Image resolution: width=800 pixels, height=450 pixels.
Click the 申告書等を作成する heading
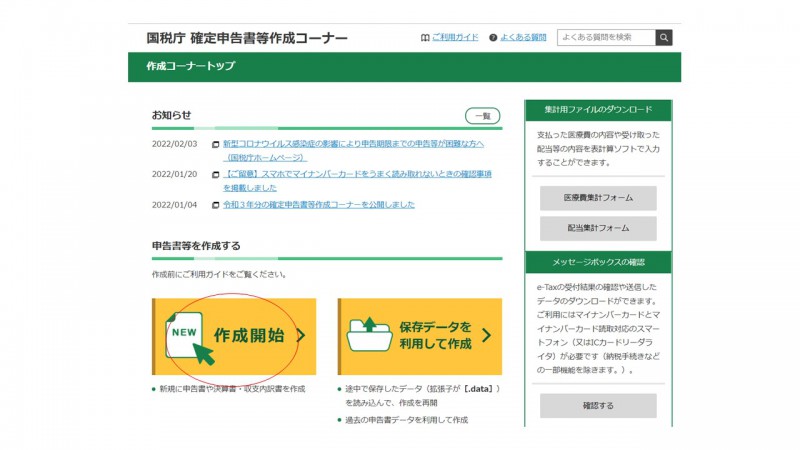[196, 246]
